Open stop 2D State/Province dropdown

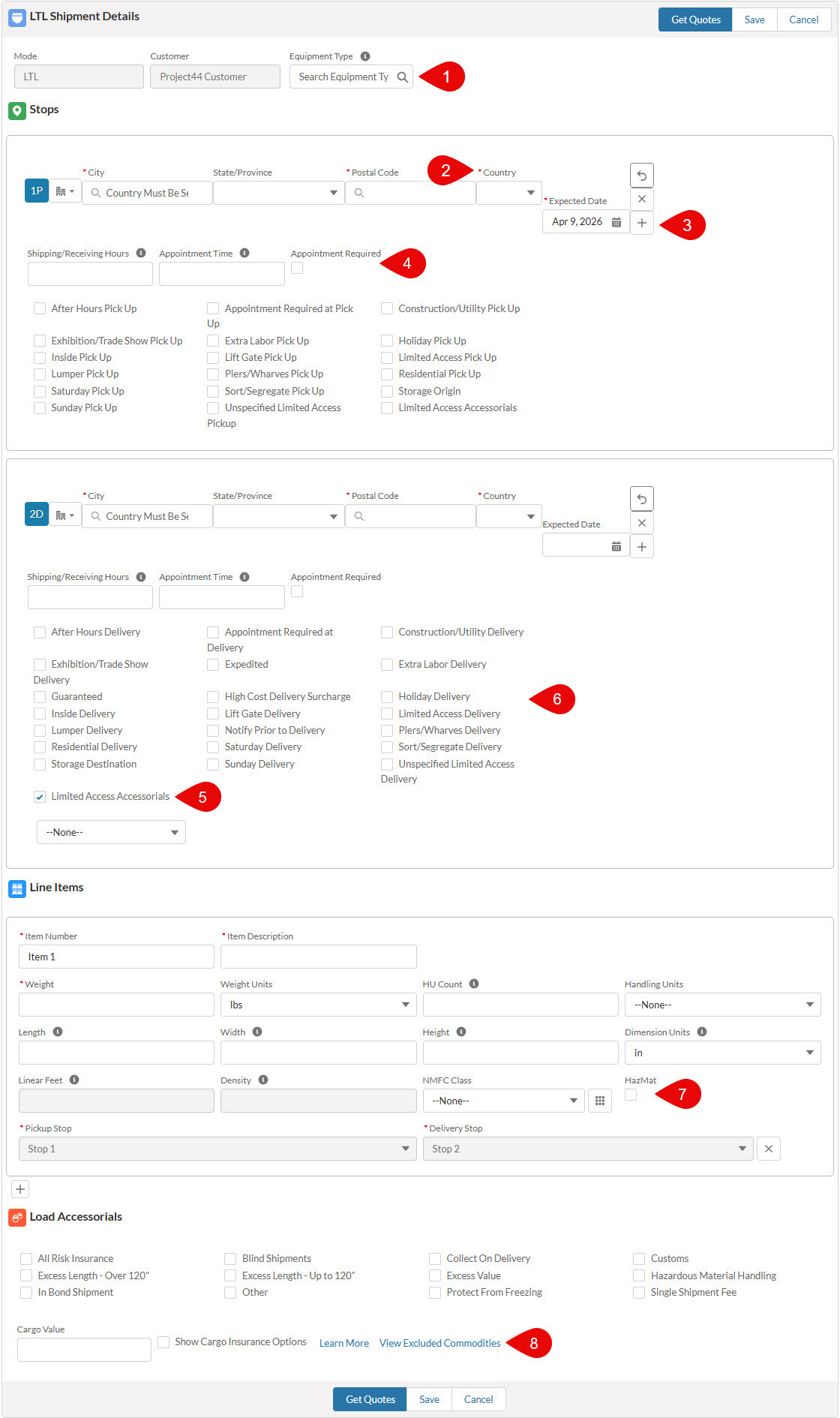click(x=278, y=516)
